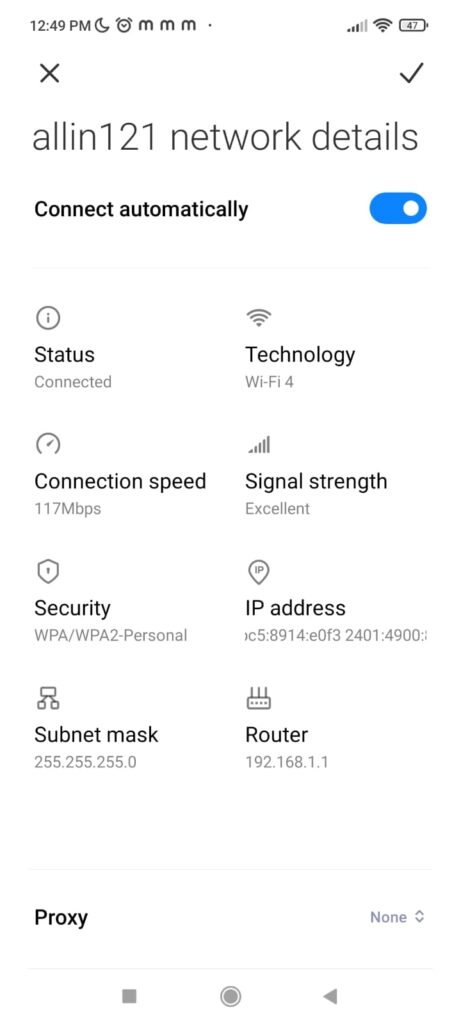Tap the Android back navigation button
Image resolution: width=461 pixels, height=1024 pixels.
[x=330, y=996]
